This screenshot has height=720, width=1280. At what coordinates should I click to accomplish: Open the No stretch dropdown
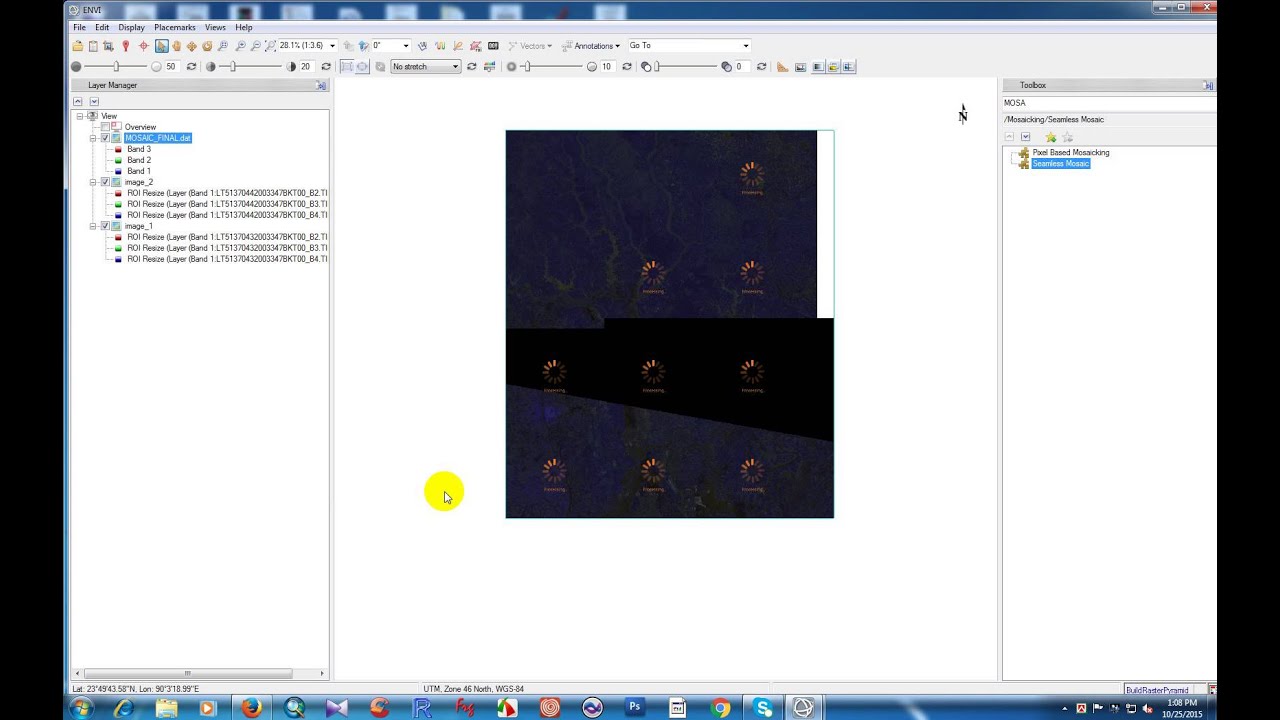425,67
